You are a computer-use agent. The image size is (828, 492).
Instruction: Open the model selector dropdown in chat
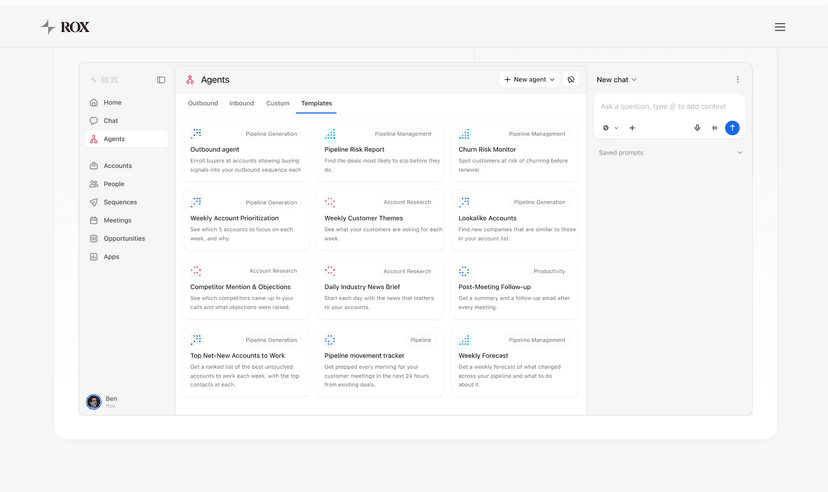[610, 128]
